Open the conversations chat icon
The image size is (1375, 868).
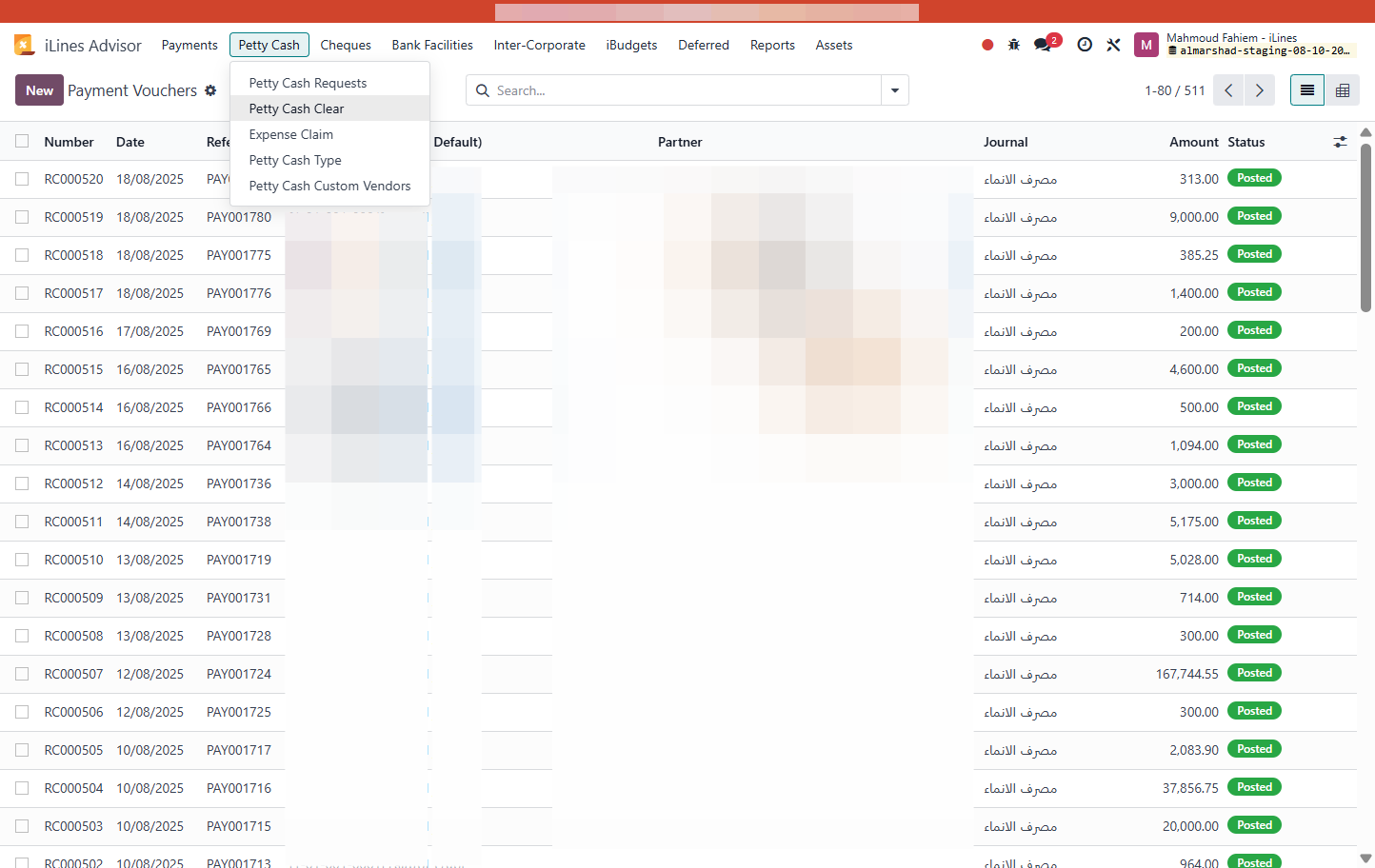[x=1044, y=45]
